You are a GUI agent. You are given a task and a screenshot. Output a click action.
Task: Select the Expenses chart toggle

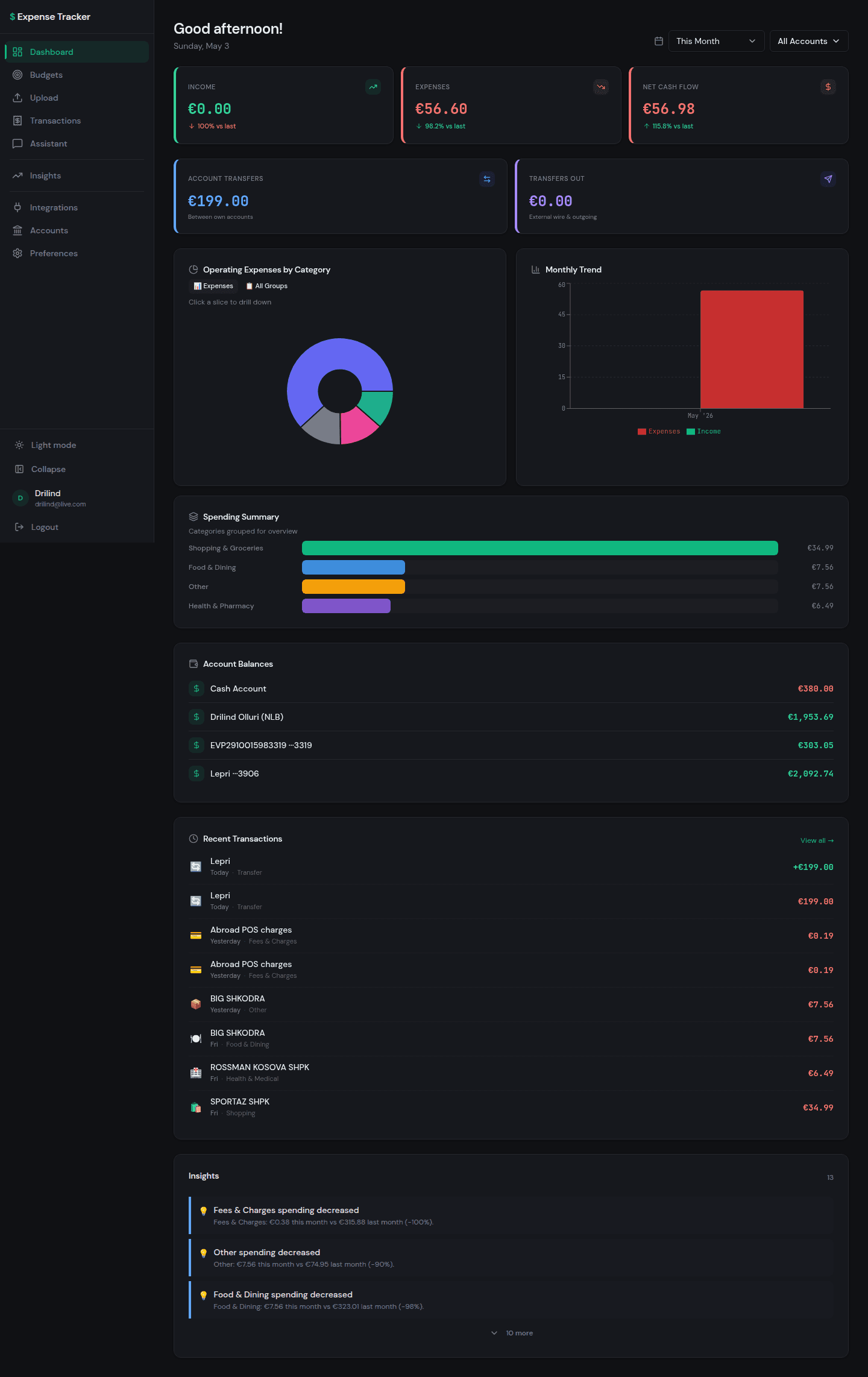(213, 286)
